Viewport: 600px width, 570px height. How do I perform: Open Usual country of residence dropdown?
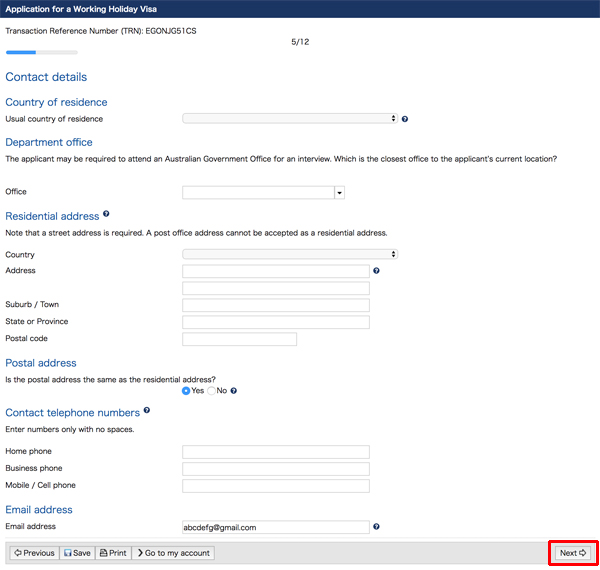pyautogui.click(x=290, y=118)
